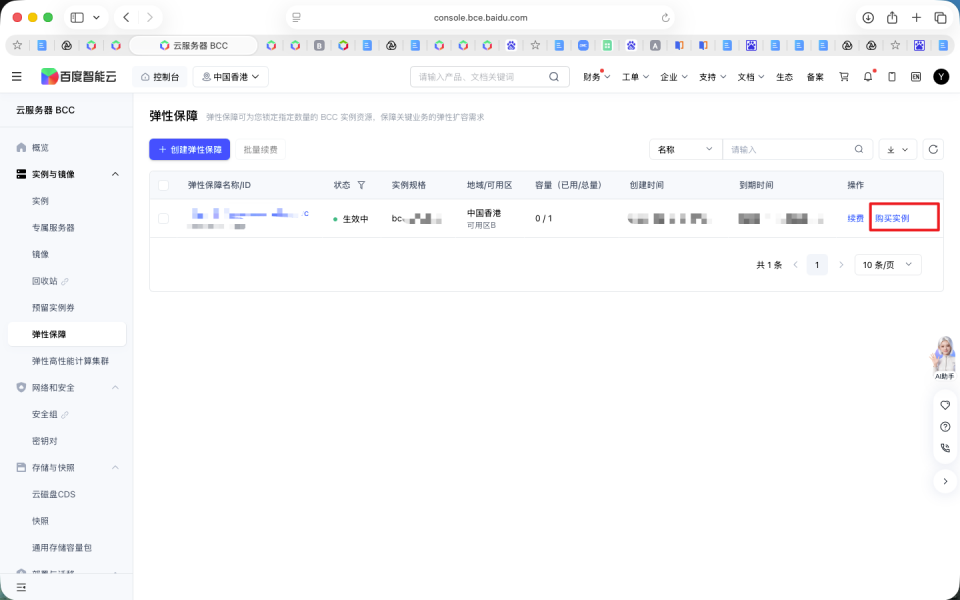The width and height of the screenshot is (960, 600).
Task: Open 备案 in the header
Action: pos(815,77)
